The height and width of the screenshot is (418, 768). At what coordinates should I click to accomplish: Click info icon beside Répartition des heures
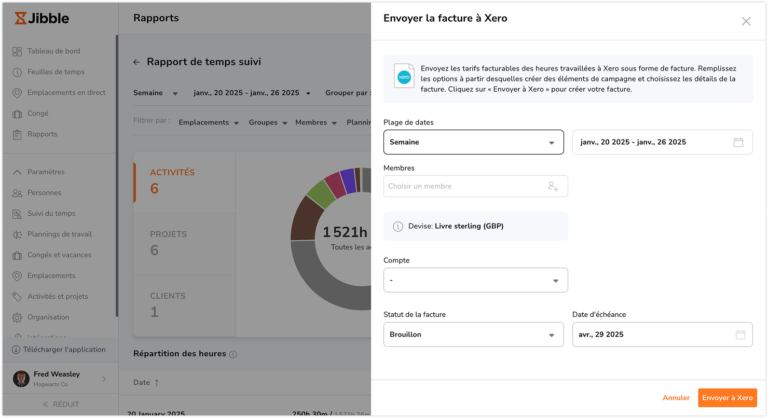[233, 354]
